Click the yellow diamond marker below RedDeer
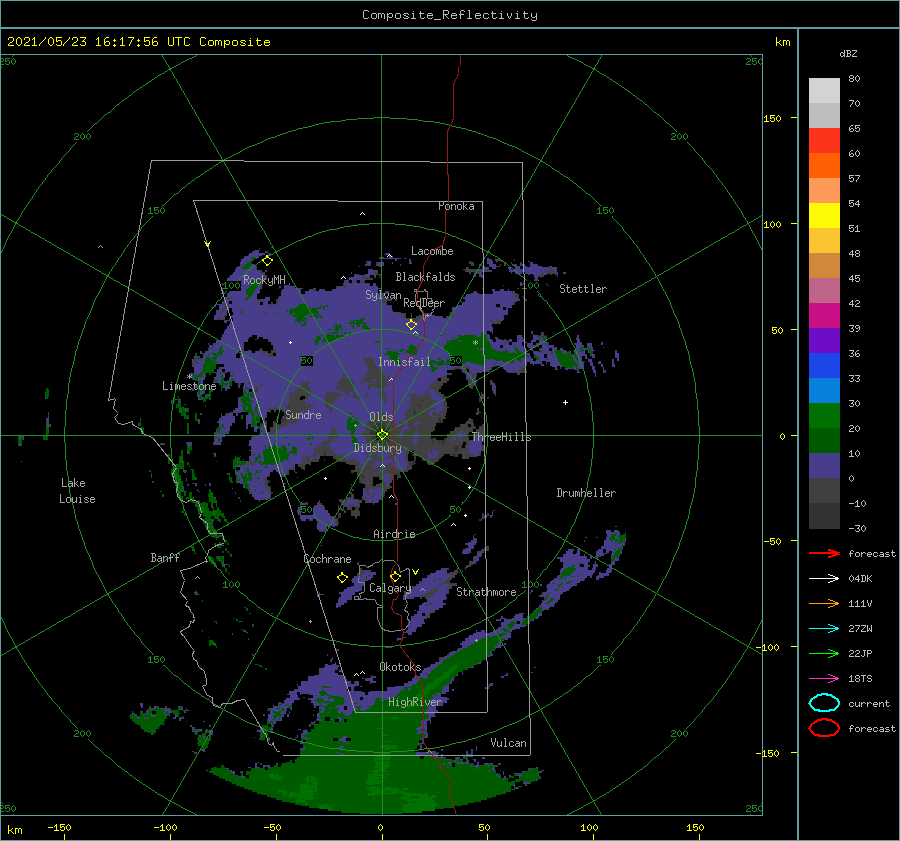Viewport: 900px width, 841px height. [411, 325]
